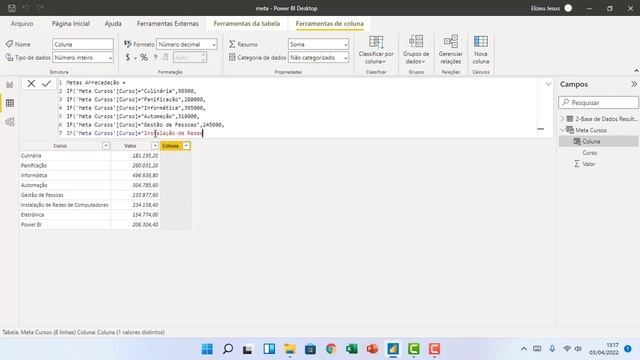Viewport: 640px width, 360px height.
Task: Open the Data view in left sidebar
Action: coord(10,103)
